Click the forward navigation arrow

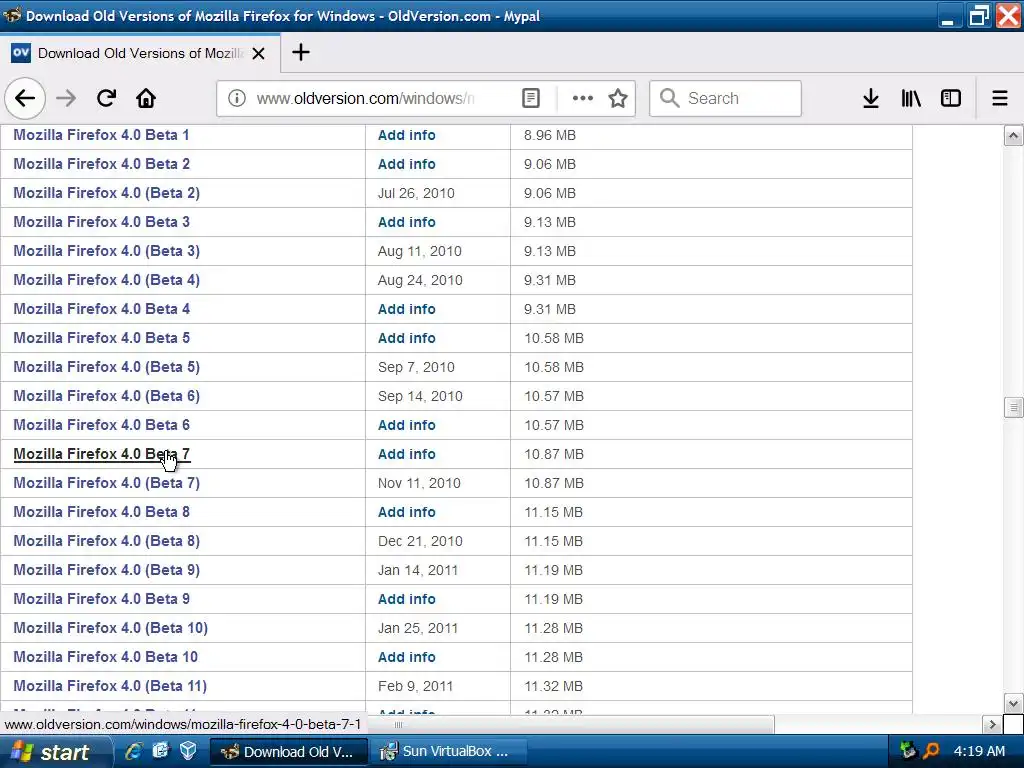[x=66, y=99]
